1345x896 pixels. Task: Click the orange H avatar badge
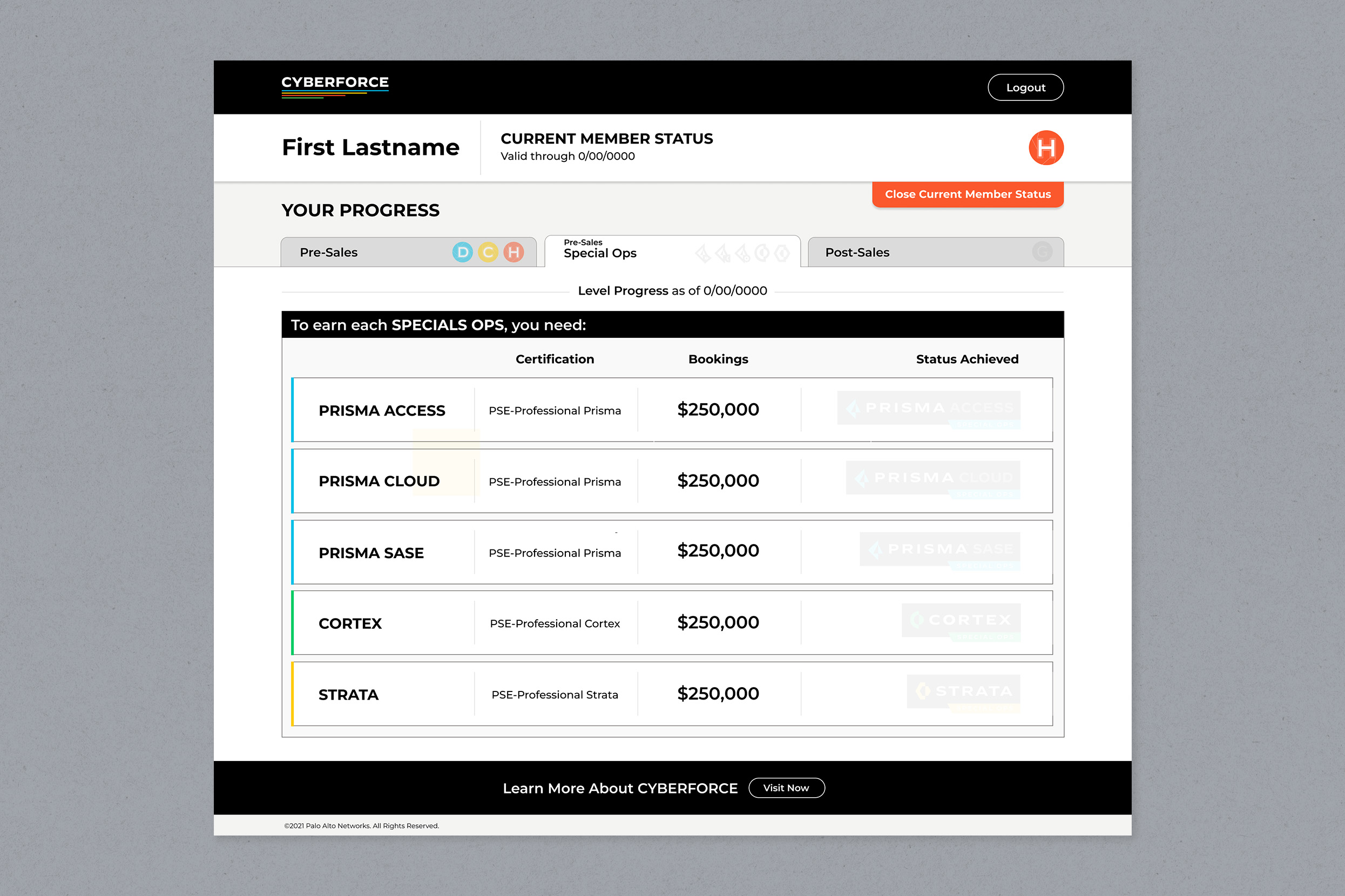[1046, 147]
